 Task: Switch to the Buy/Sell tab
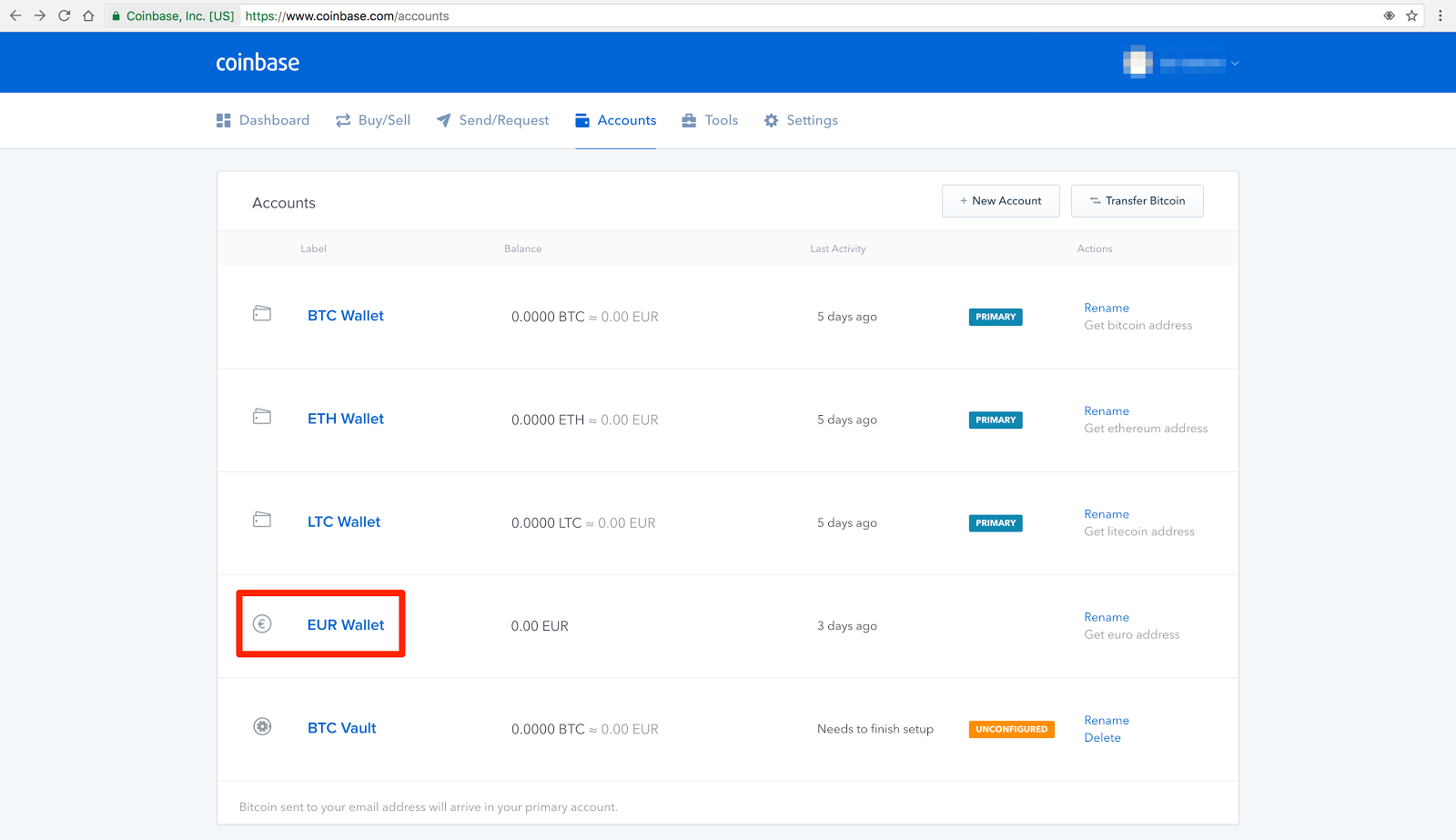(373, 120)
